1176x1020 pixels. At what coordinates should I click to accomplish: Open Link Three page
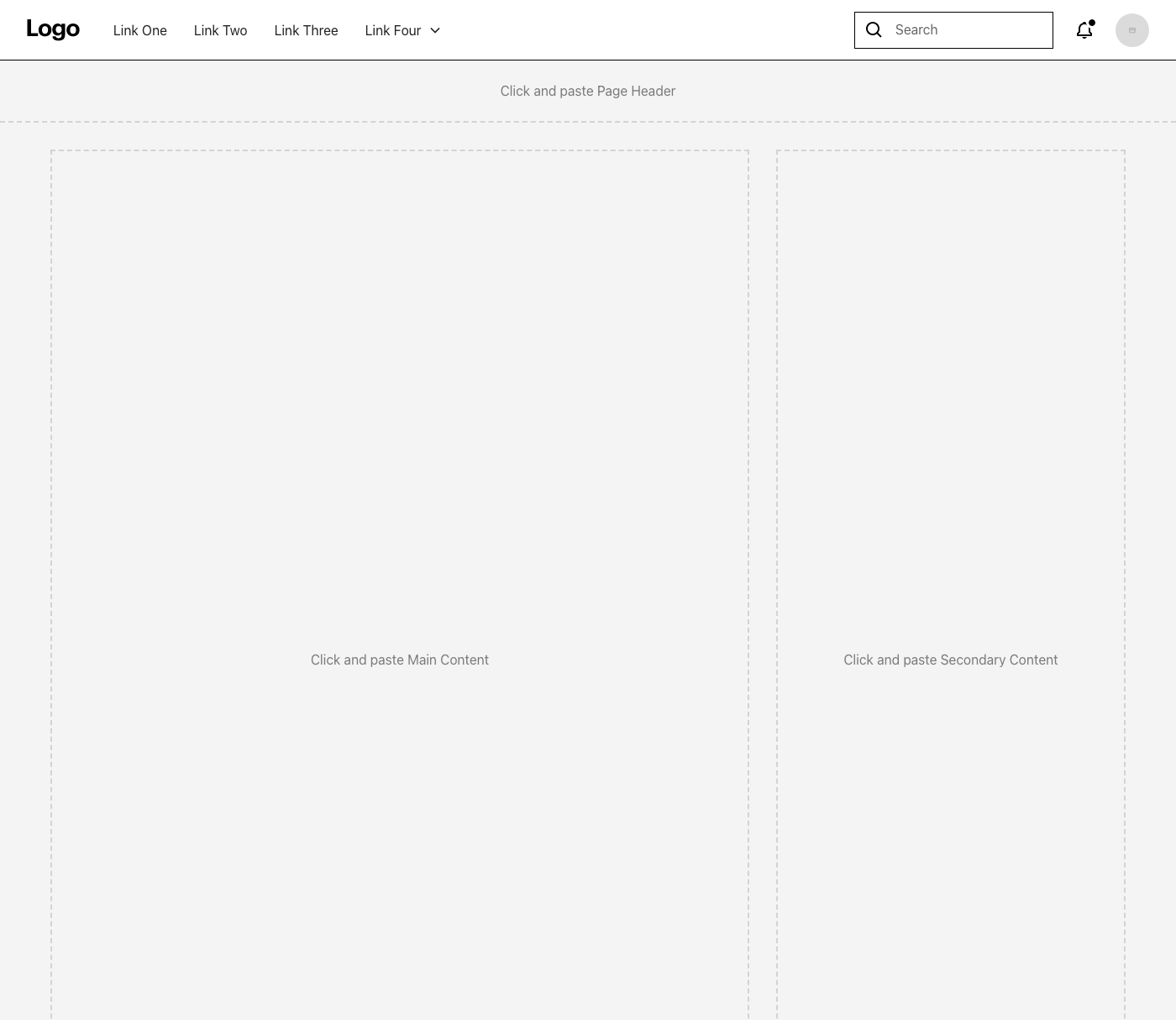coord(306,30)
